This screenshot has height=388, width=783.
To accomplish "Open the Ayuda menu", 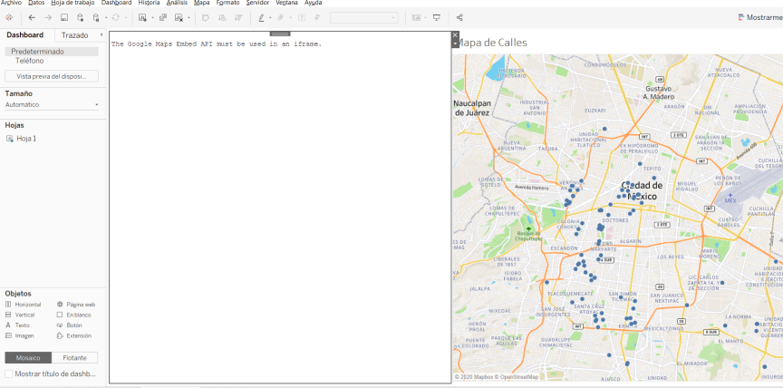I will pyautogui.click(x=313, y=2).
